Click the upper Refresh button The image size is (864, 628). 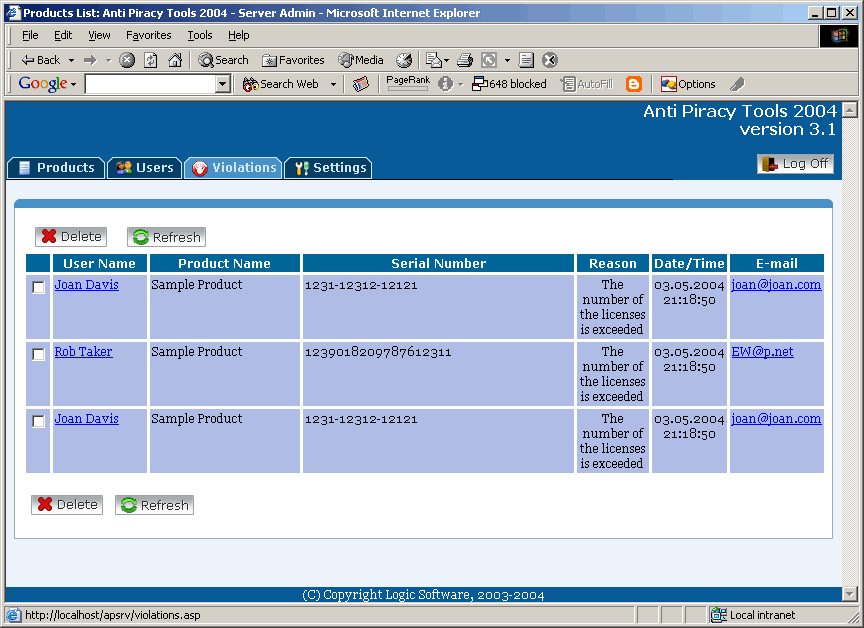(x=166, y=237)
